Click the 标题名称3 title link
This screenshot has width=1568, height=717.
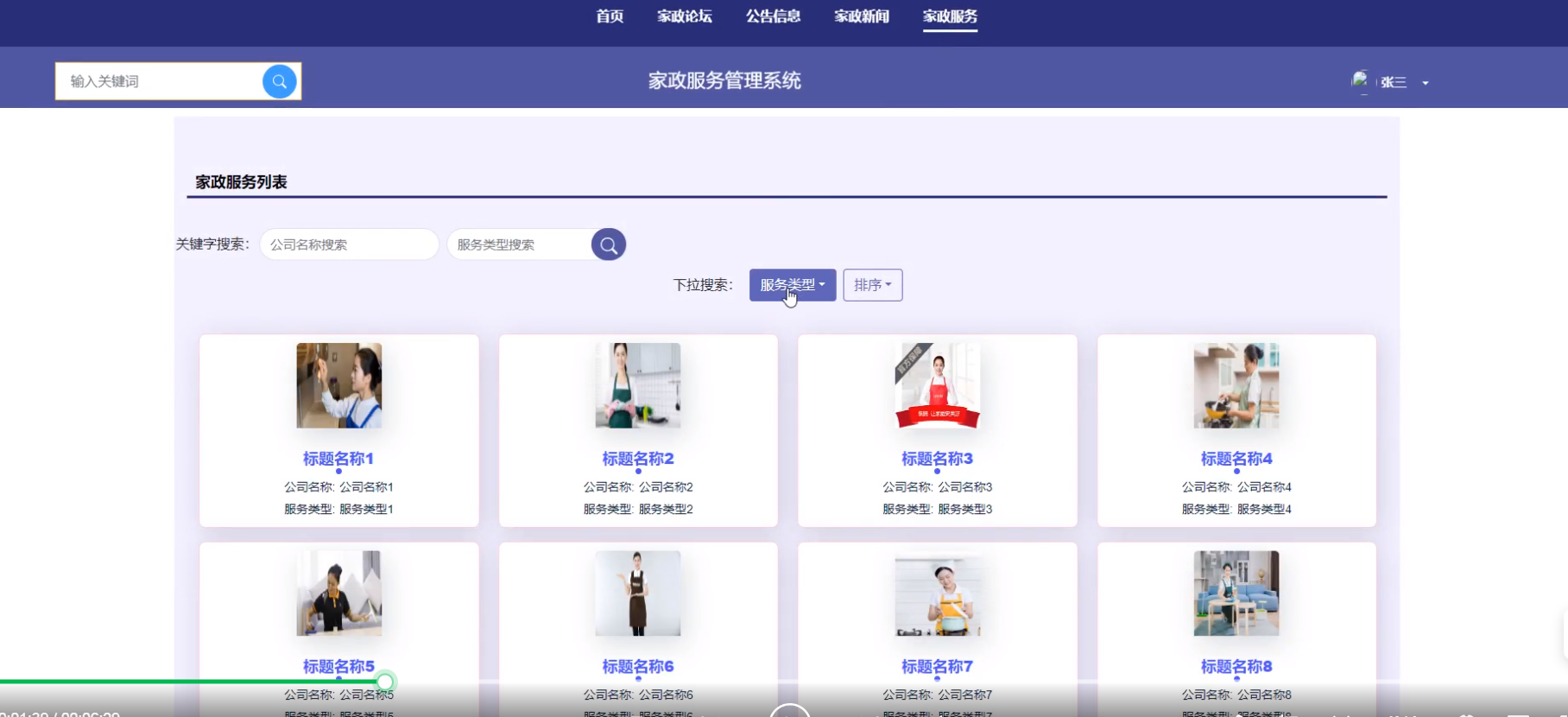tap(938, 459)
